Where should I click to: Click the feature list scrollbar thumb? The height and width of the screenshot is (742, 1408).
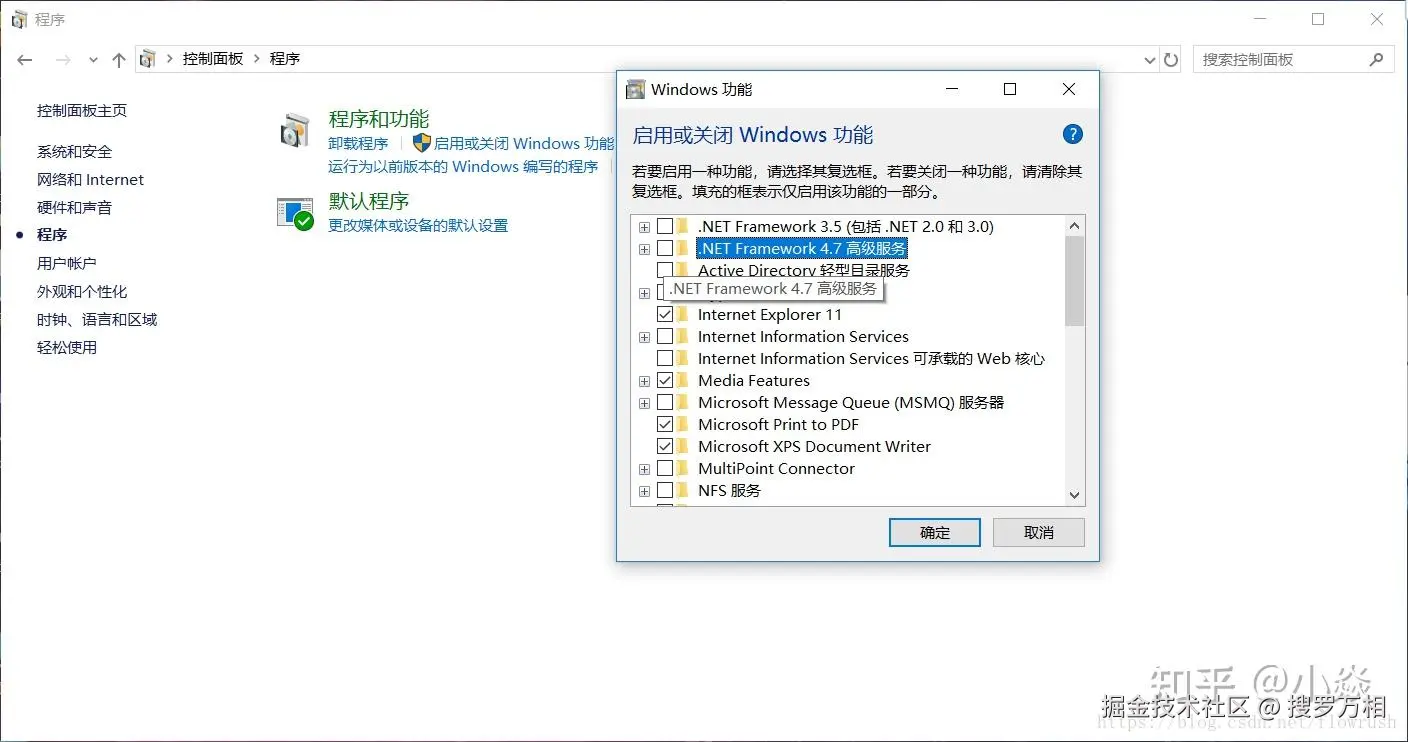pos(1075,281)
